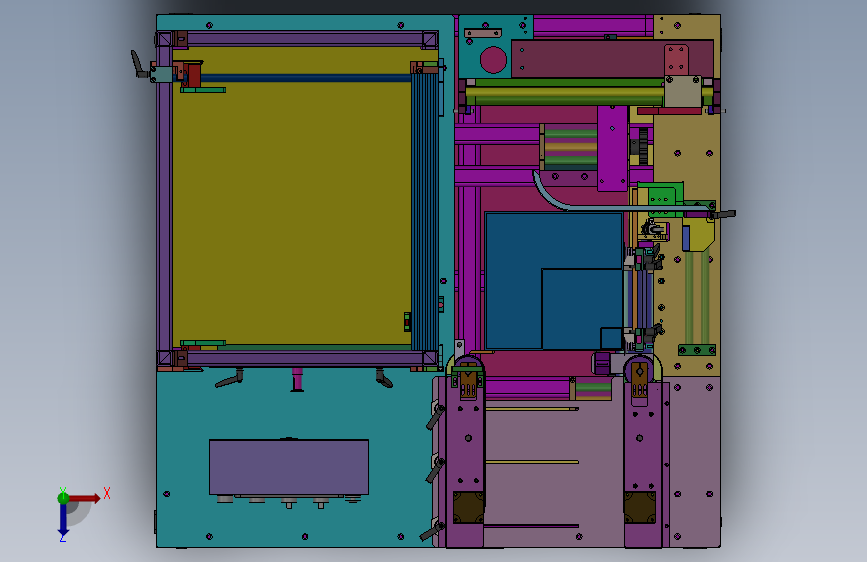Select the long green-yellow cylinder roller
This screenshot has height=562, width=867.
[x=565, y=92]
